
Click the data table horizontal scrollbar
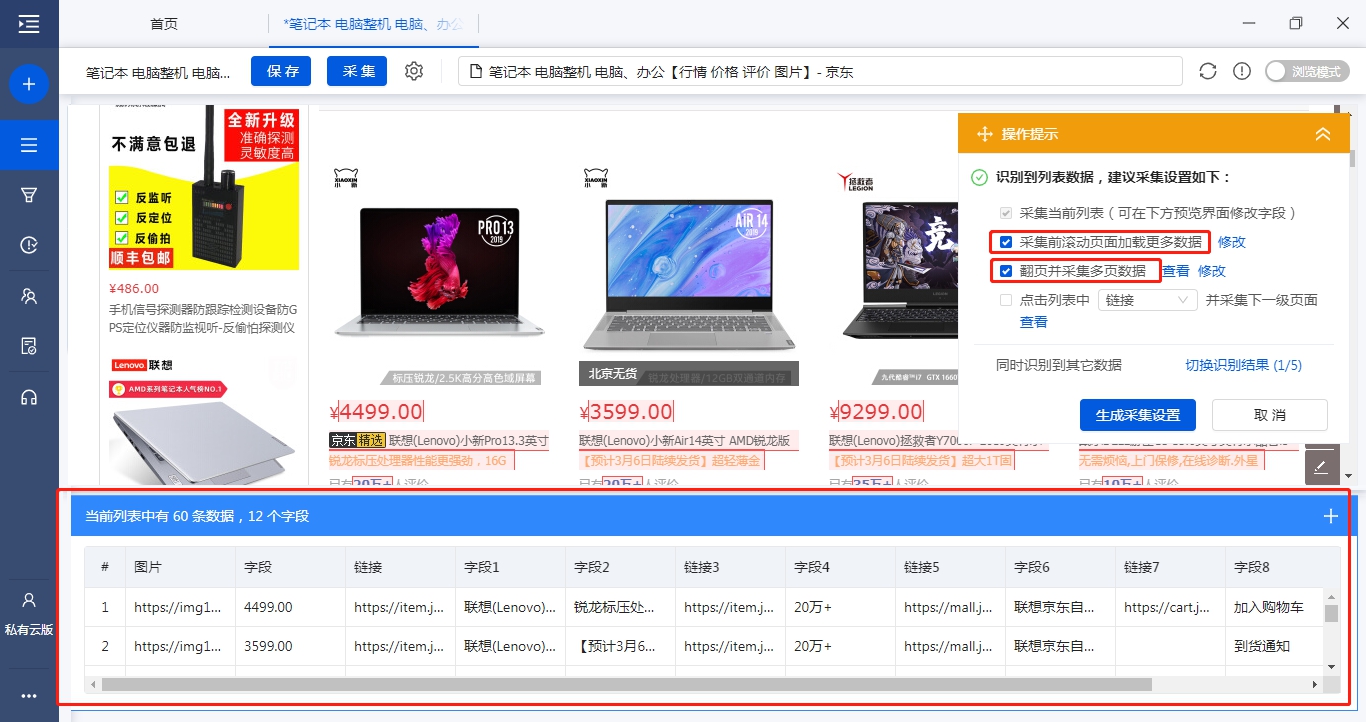pos(626,685)
